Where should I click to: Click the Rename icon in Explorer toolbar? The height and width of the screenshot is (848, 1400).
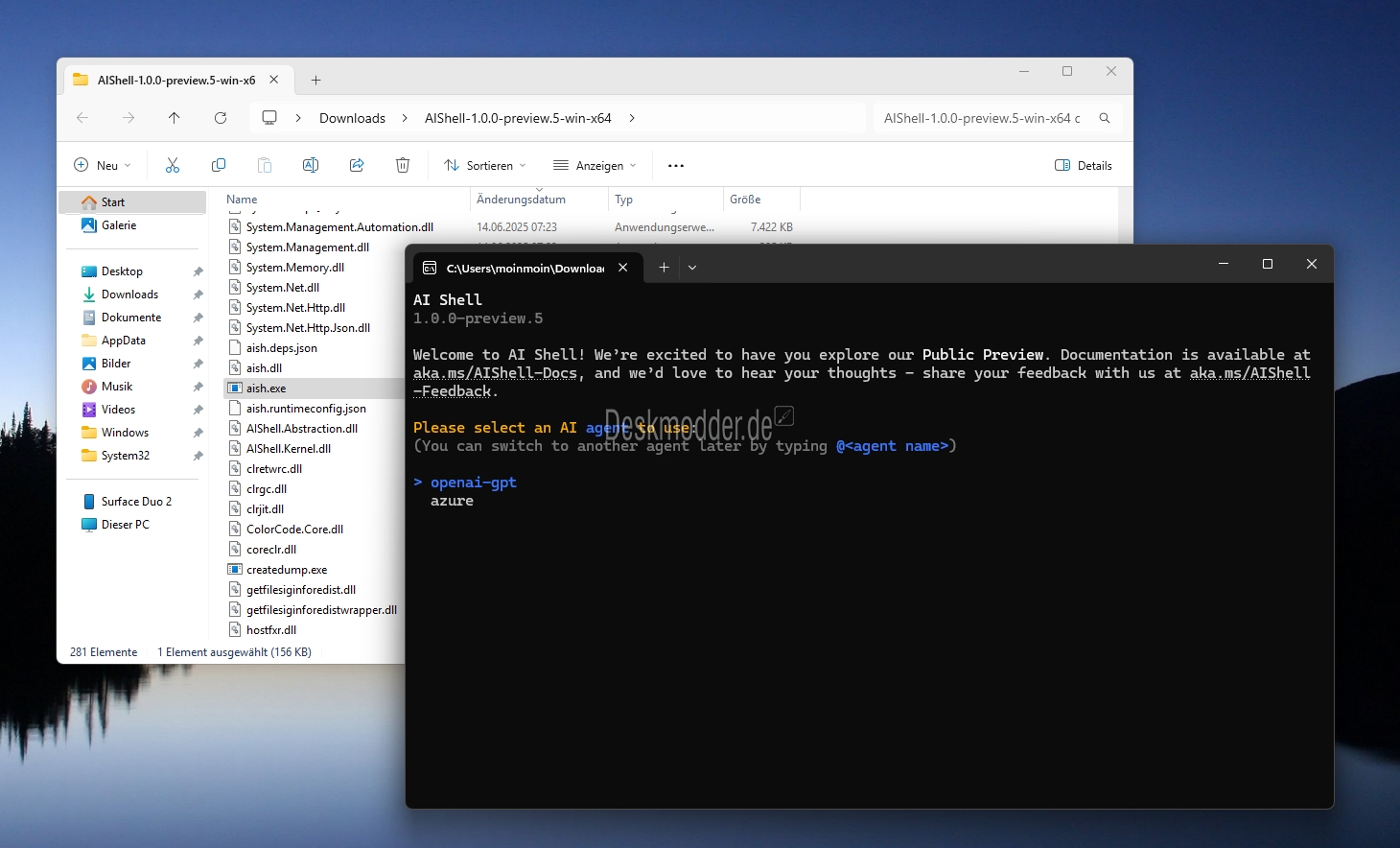tap(311, 165)
